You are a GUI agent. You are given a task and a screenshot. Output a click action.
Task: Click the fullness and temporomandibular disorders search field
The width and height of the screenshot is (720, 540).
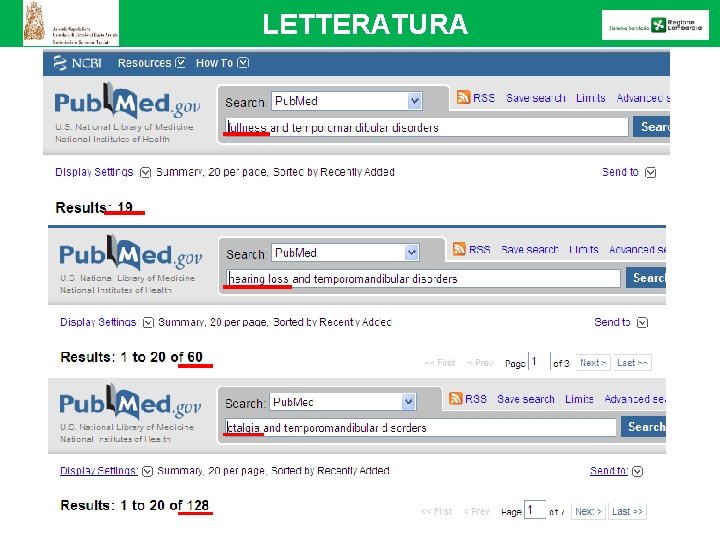tap(427, 127)
